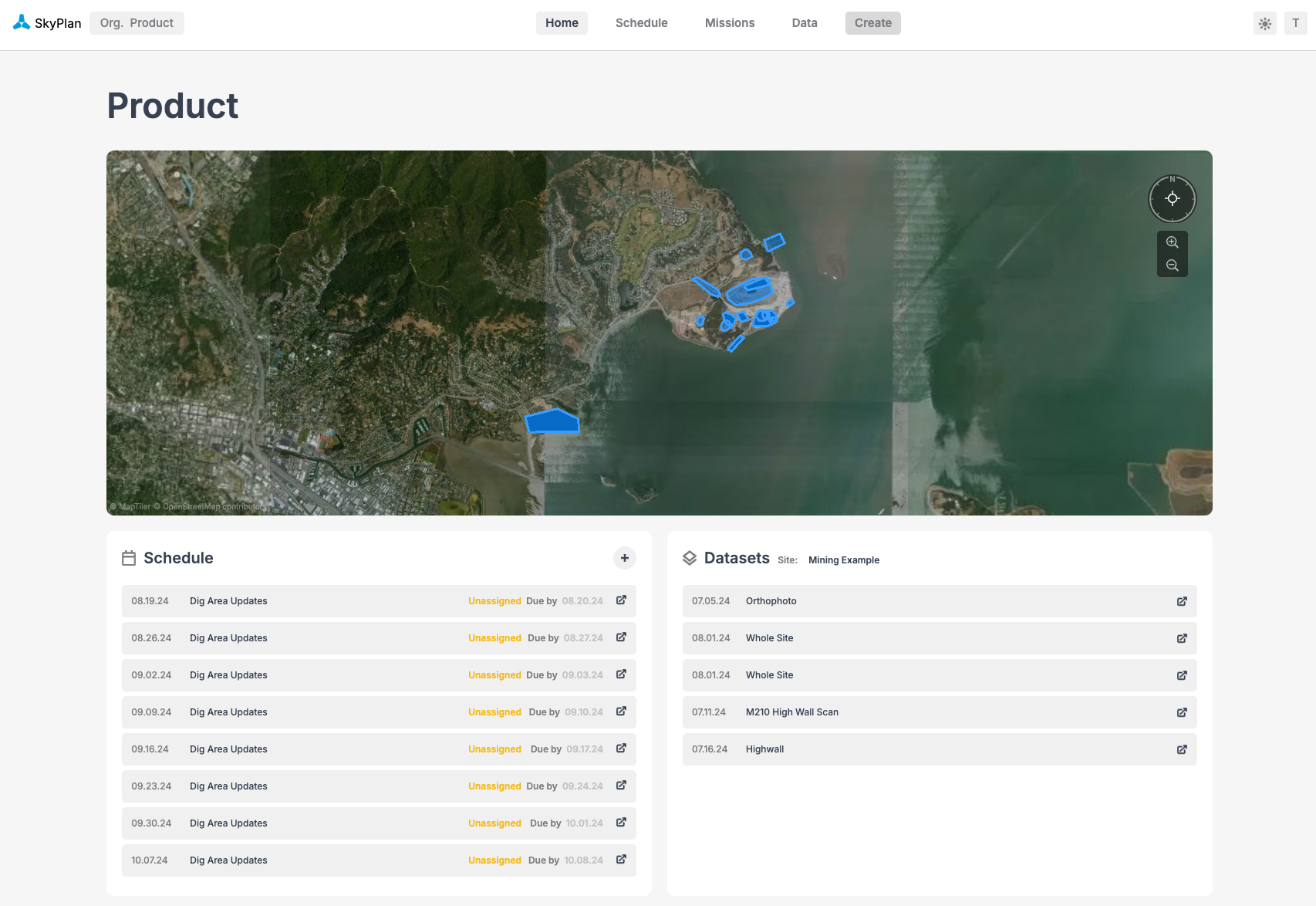The image size is (1316, 906).
Task: Go to the Home tab
Action: [562, 23]
